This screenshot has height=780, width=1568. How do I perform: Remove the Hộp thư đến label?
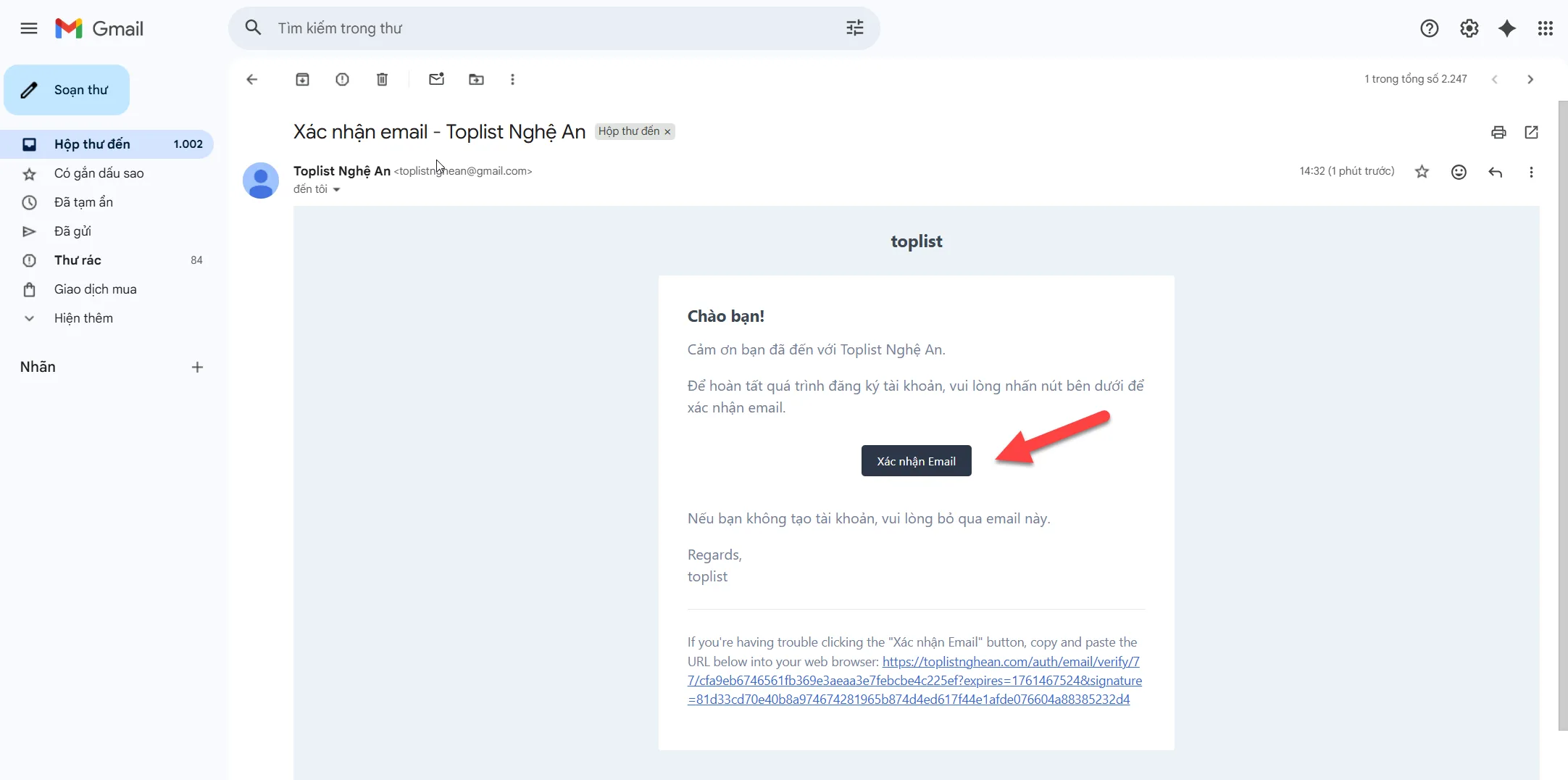667,132
